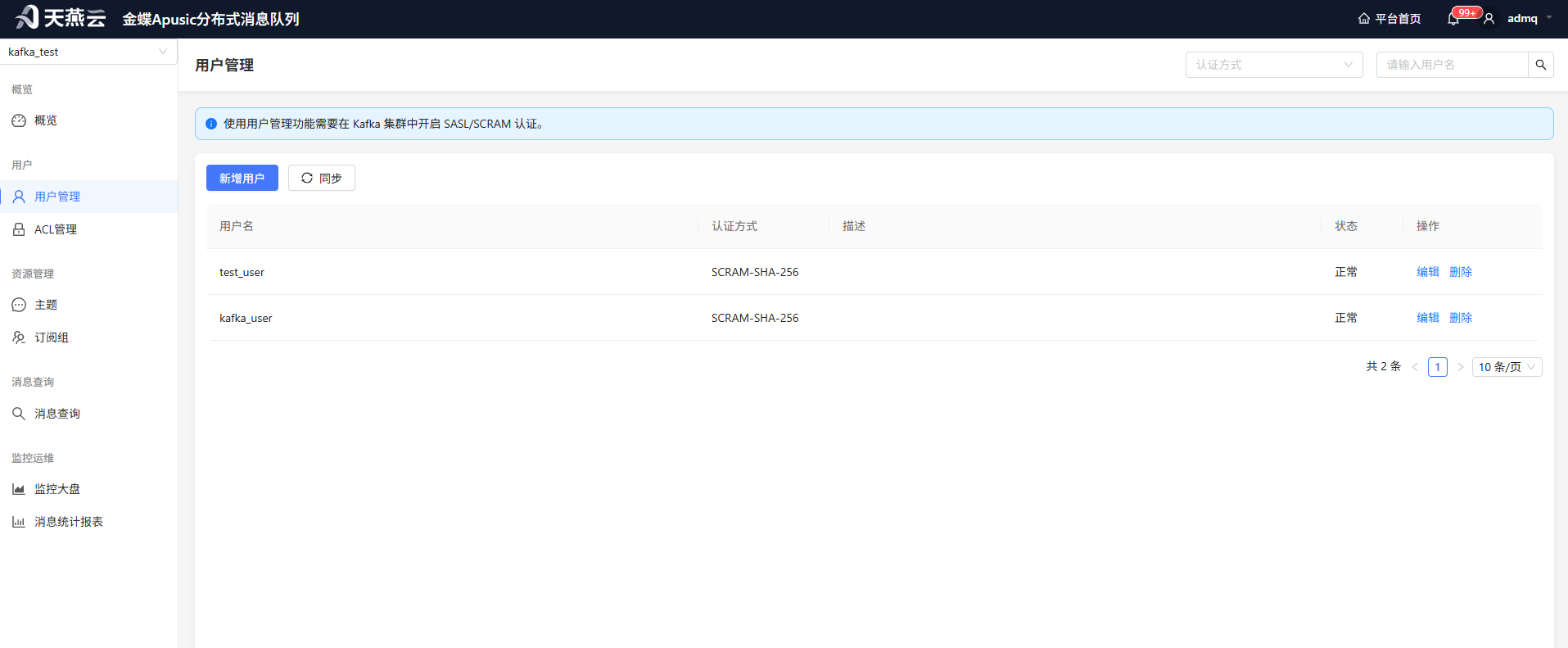The height and width of the screenshot is (648, 1568).
Task: Click the 请输入用户名 search field
Action: pyautogui.click(x=1453, y=65)
